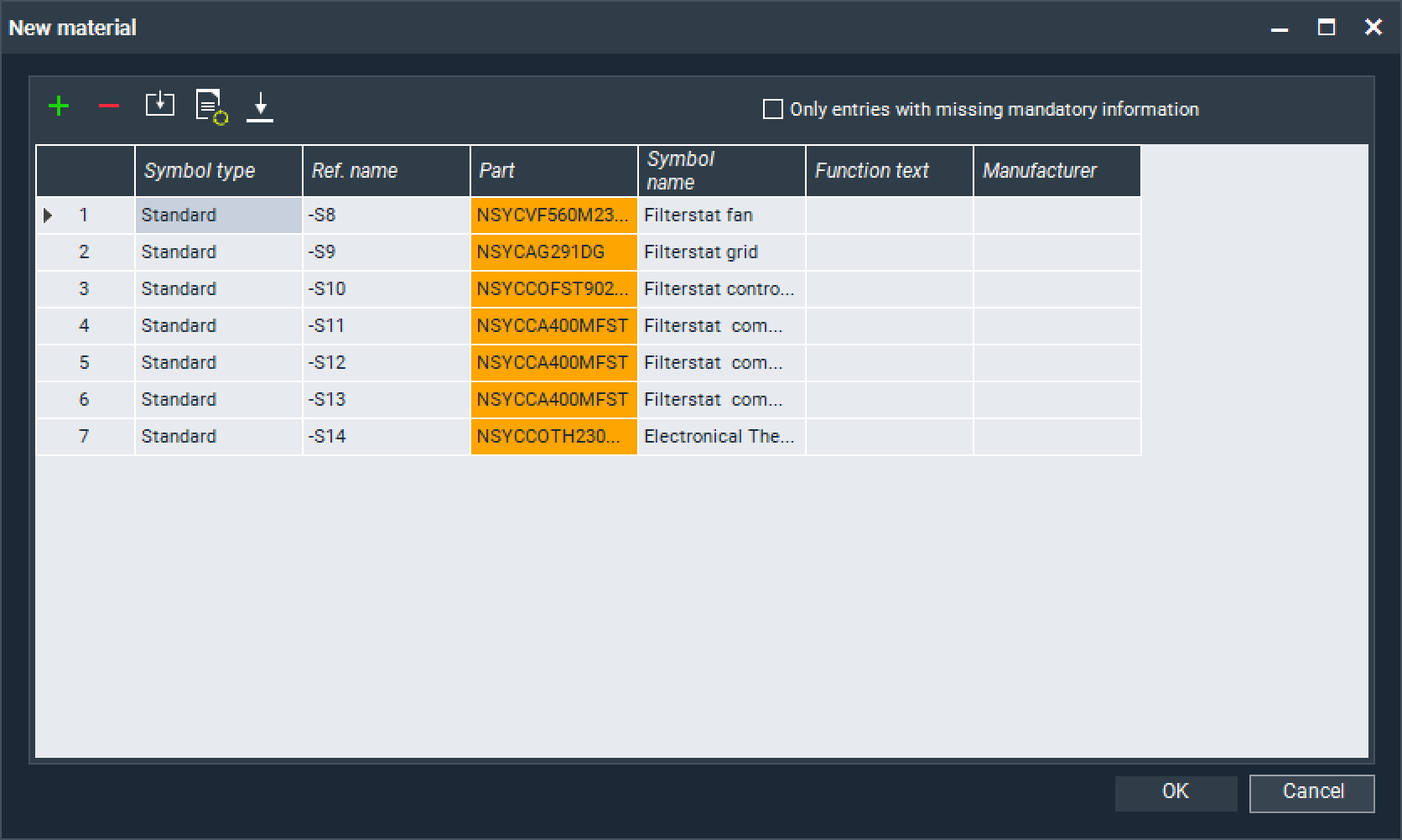The image size is (1402, 840).
Task: Click the Filterstat fan symbol name cell
Action: click(721, 215)
